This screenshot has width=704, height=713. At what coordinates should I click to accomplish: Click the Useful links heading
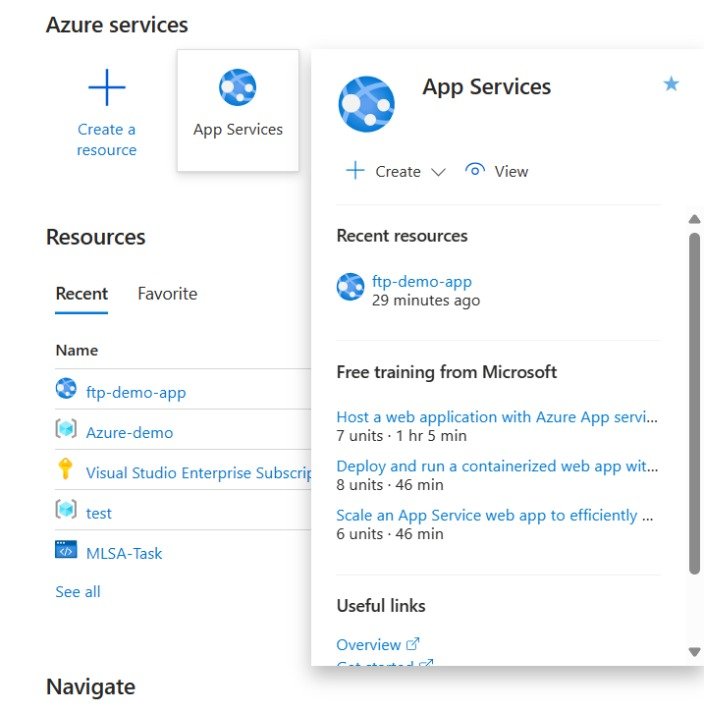click(381, 606)
